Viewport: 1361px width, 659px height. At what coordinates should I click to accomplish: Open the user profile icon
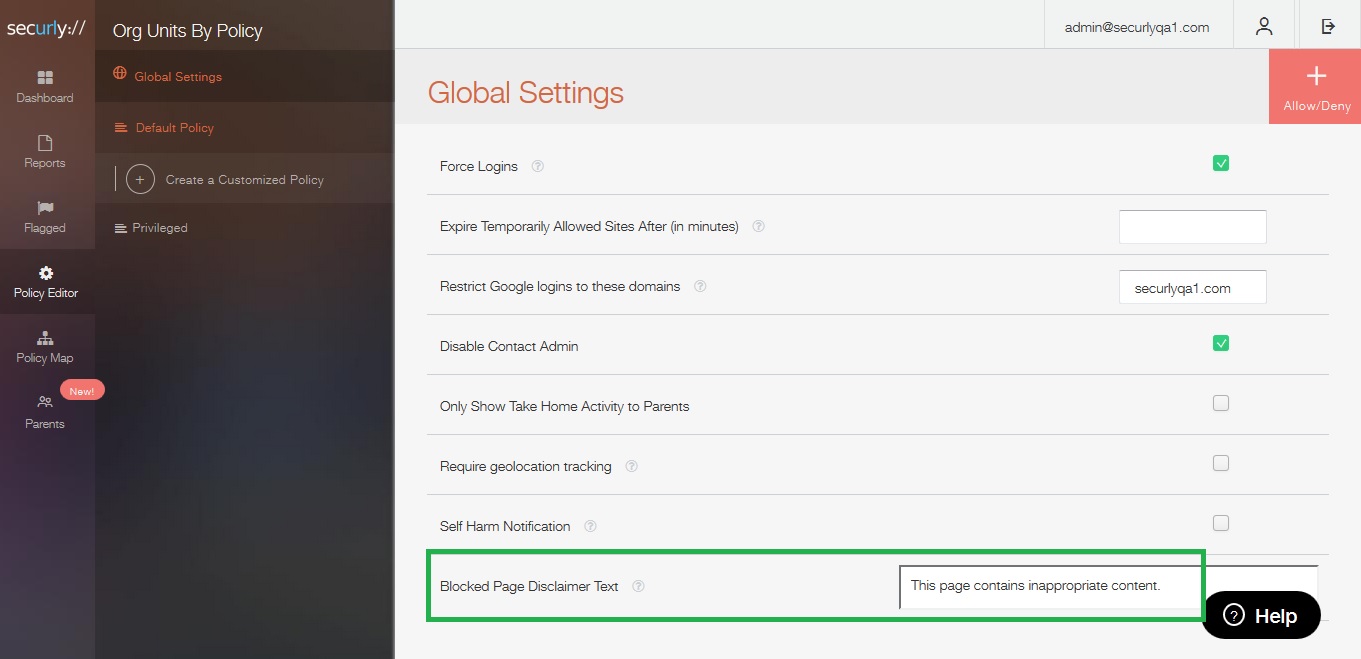tap(1264, 27)
